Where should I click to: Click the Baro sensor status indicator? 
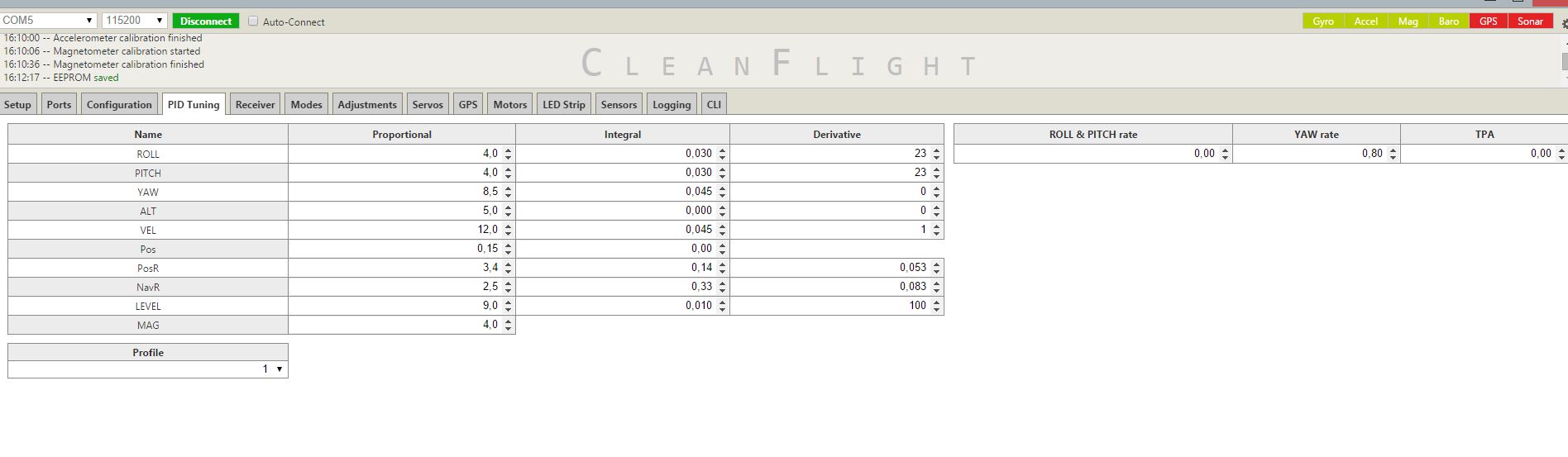coord(1448,21)
